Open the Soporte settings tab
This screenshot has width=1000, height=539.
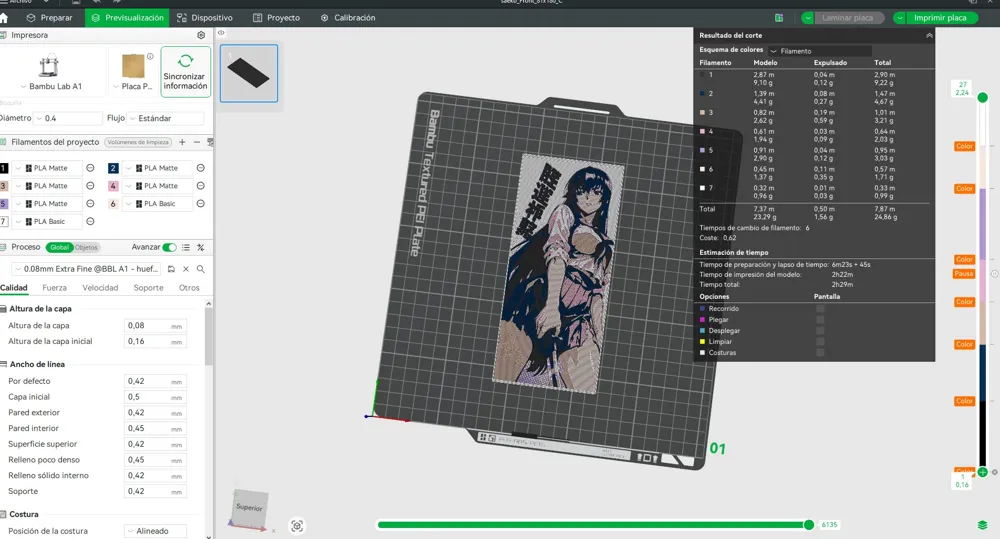(148, 288)
